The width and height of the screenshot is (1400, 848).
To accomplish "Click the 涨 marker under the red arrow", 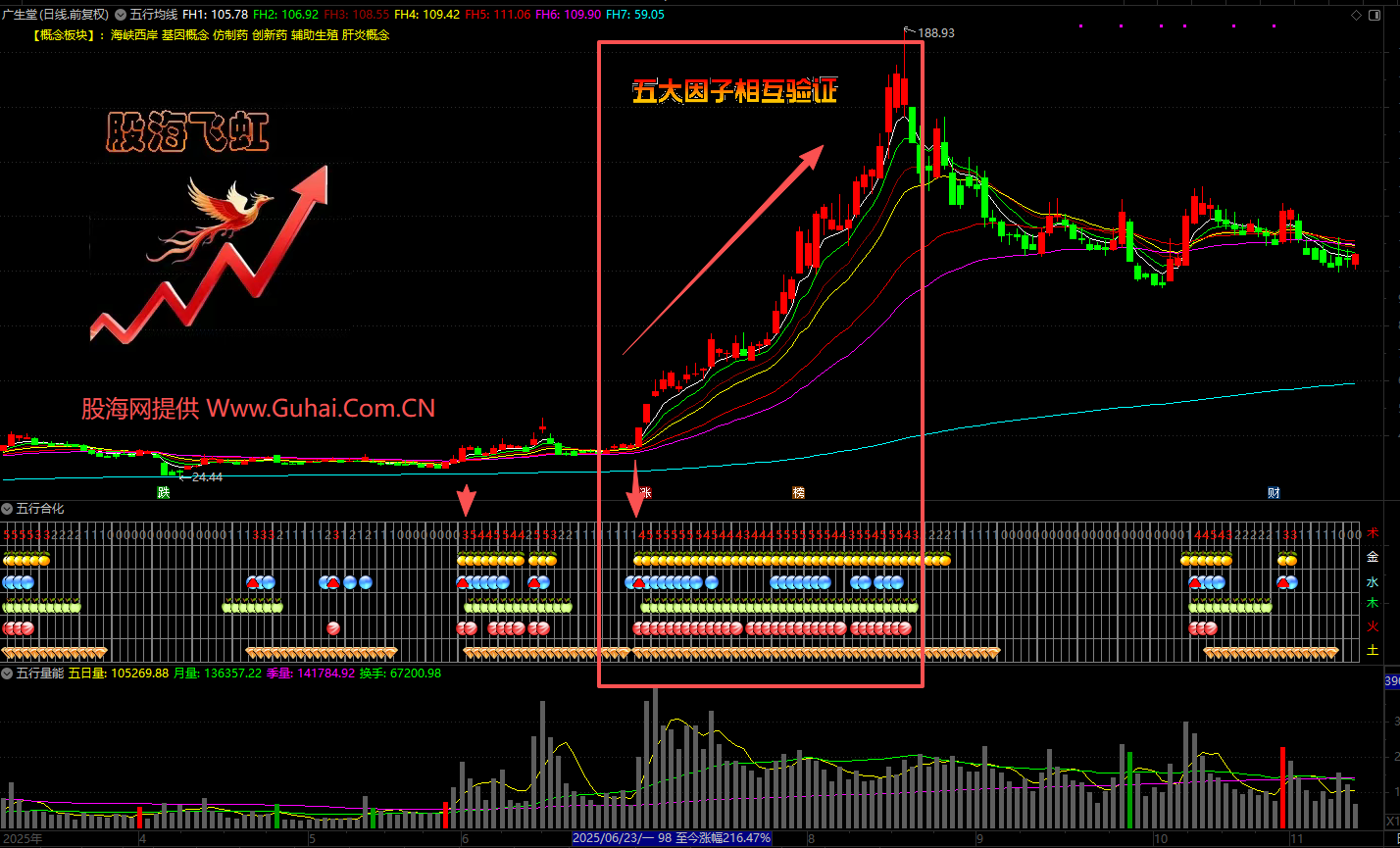I will point(644,492).
